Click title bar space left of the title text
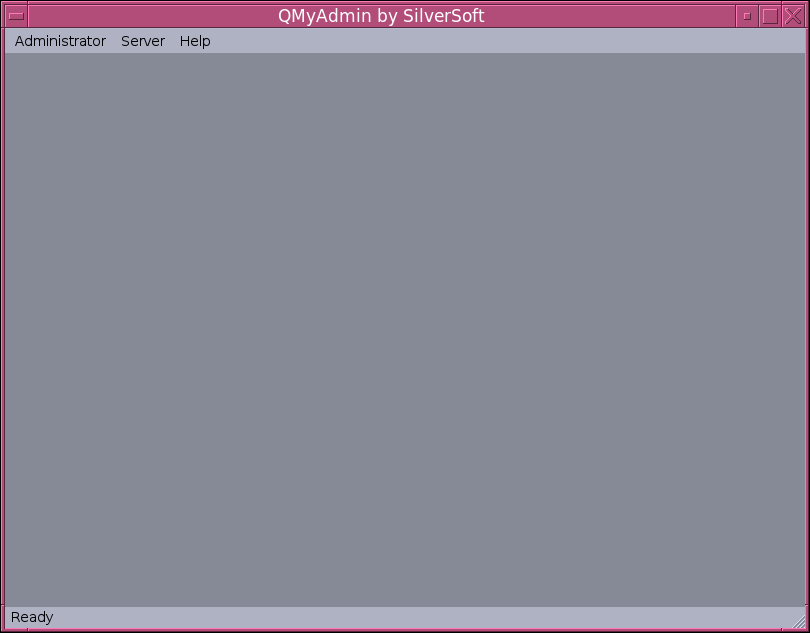 (150, 16)
